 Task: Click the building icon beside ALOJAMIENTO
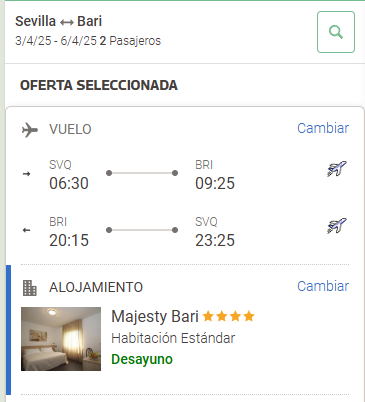tap(30, 288)
